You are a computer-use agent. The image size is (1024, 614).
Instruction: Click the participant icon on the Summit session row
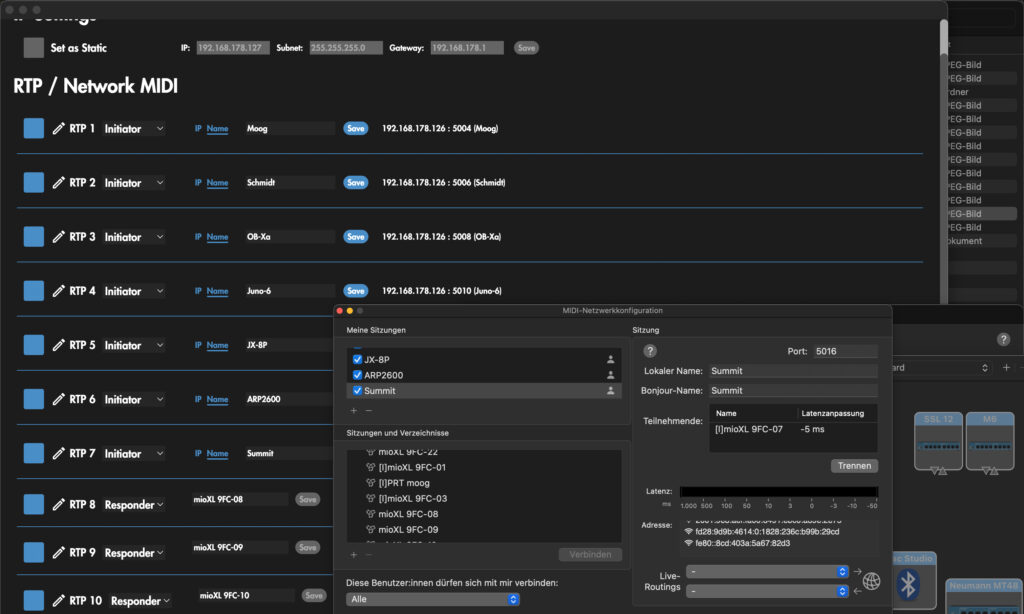point(611,391)
